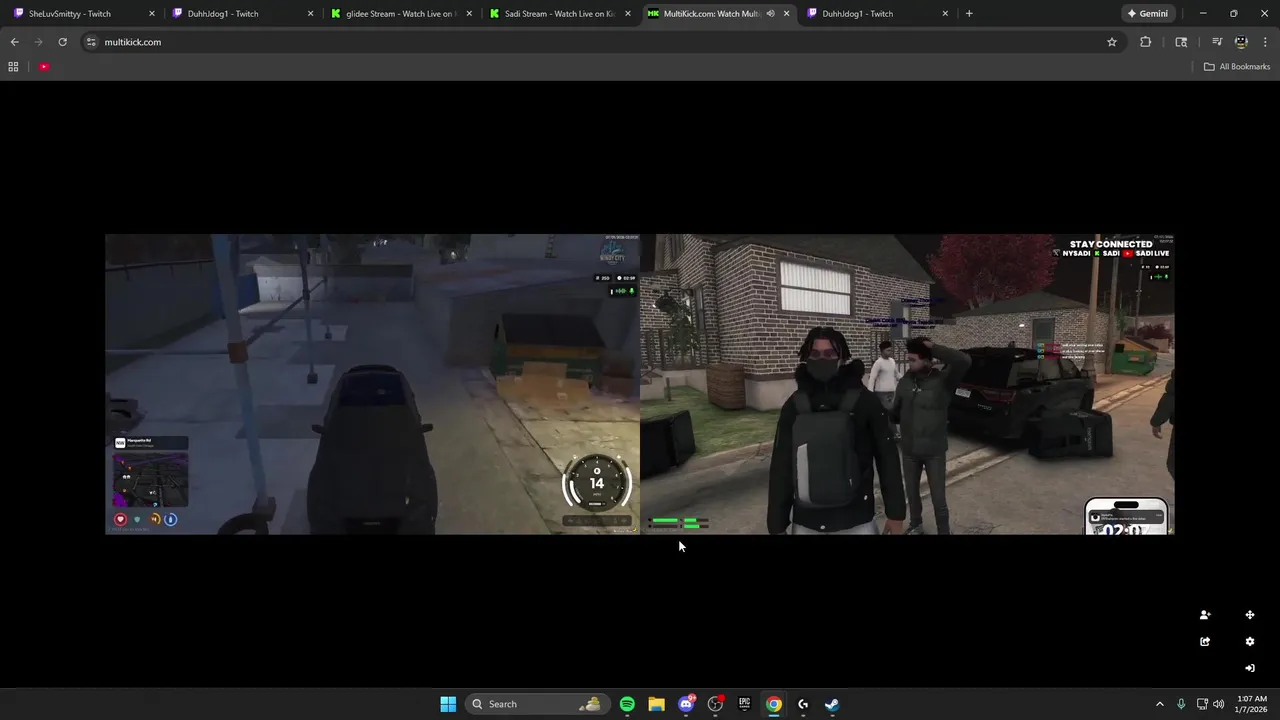Image resolution: width=1280 pixels, height=720 pixels.
Task: Open Logitech G HUB from the taskbar
Action: point(802,704)
